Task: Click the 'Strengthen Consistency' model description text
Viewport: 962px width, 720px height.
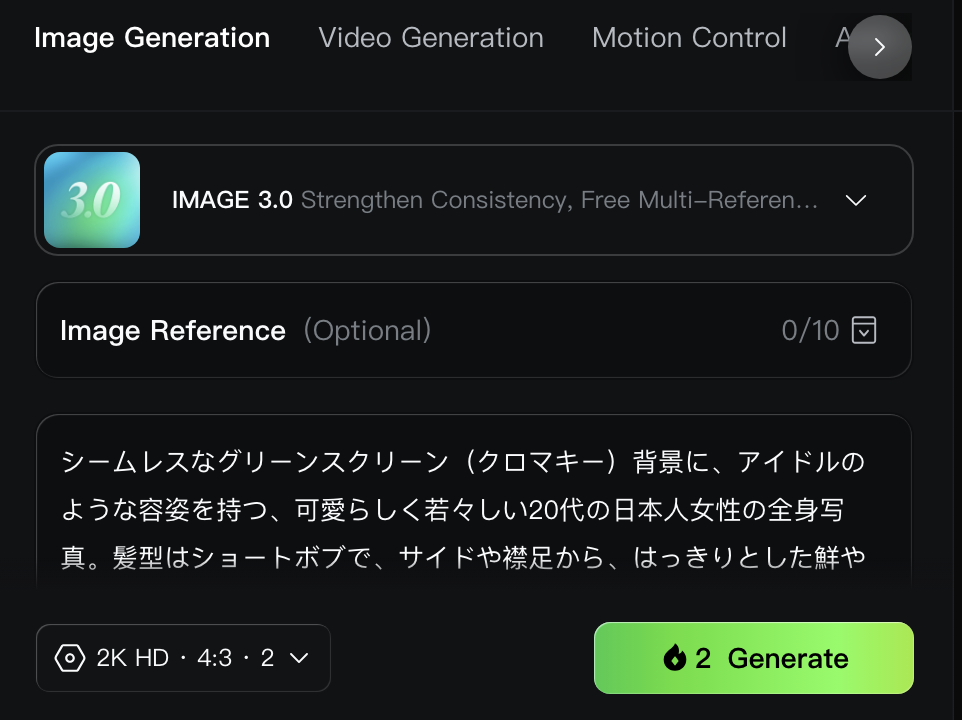Action: click(559, 200)
